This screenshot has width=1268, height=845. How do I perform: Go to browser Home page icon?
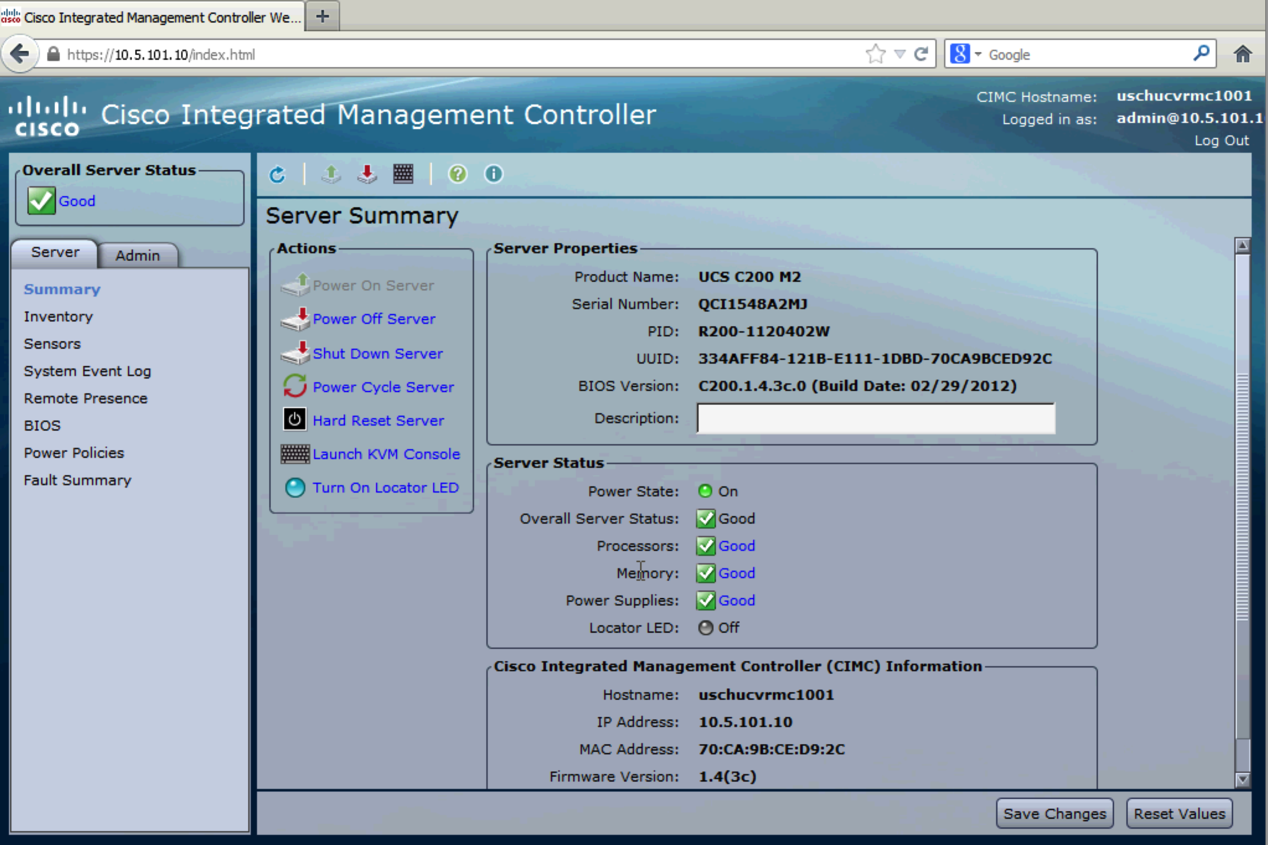pyautogui.click(x=1243, y=54)
